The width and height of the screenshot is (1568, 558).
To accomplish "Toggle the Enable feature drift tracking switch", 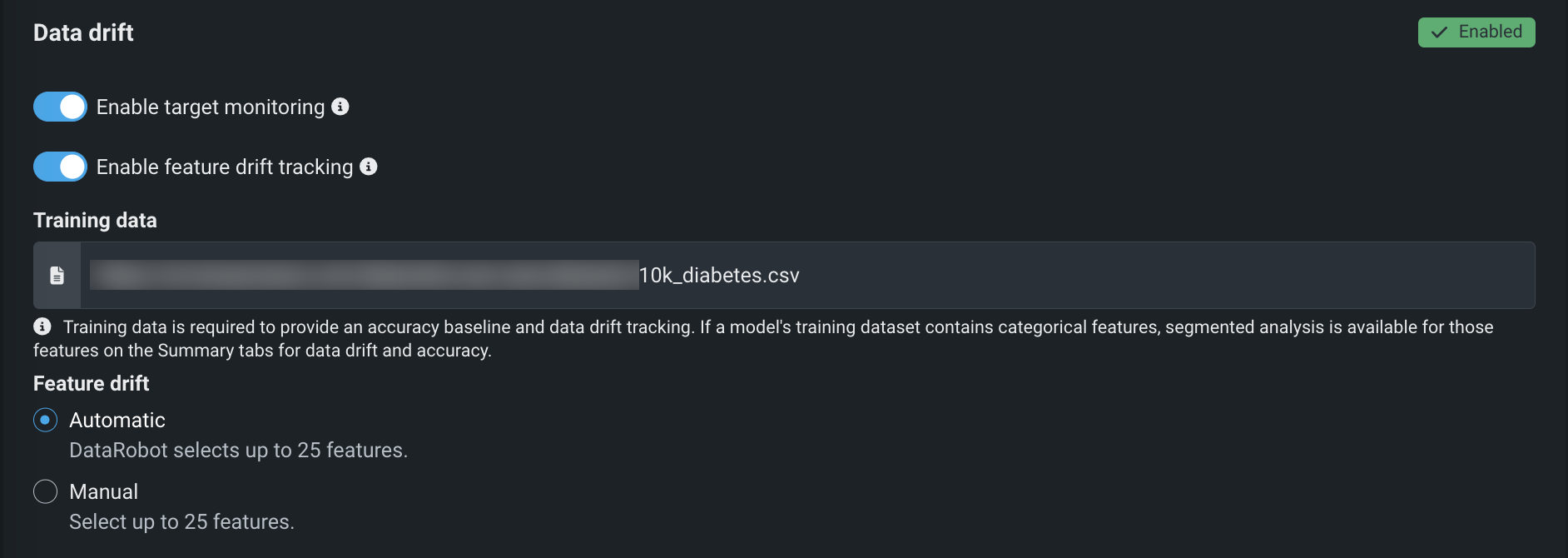I will pos(60,167).
